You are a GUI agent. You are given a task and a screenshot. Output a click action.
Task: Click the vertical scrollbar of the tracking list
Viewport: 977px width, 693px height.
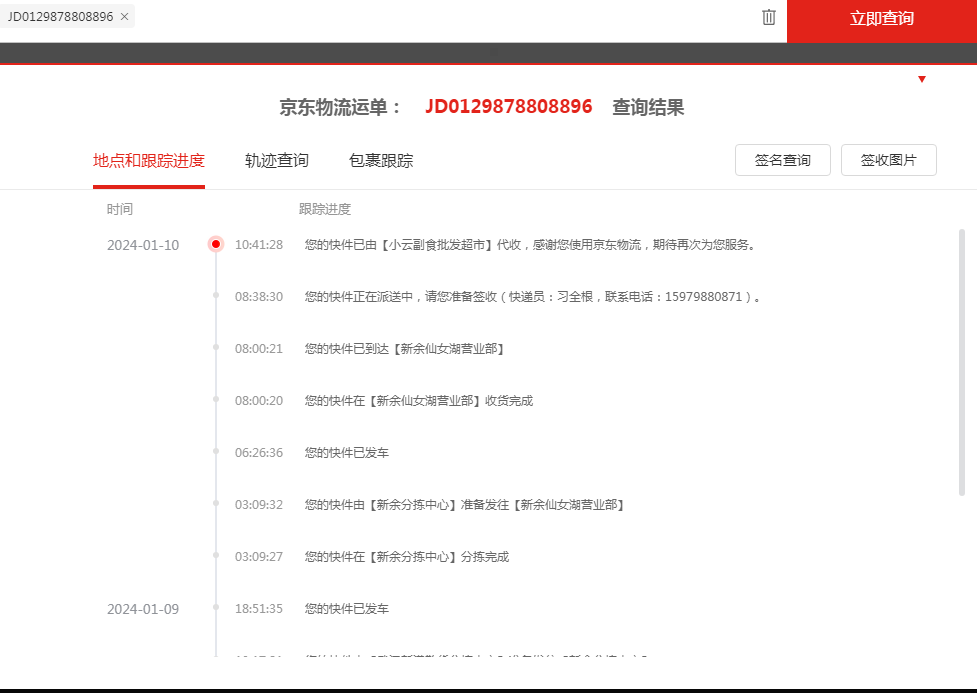click(x=961, y=363)
